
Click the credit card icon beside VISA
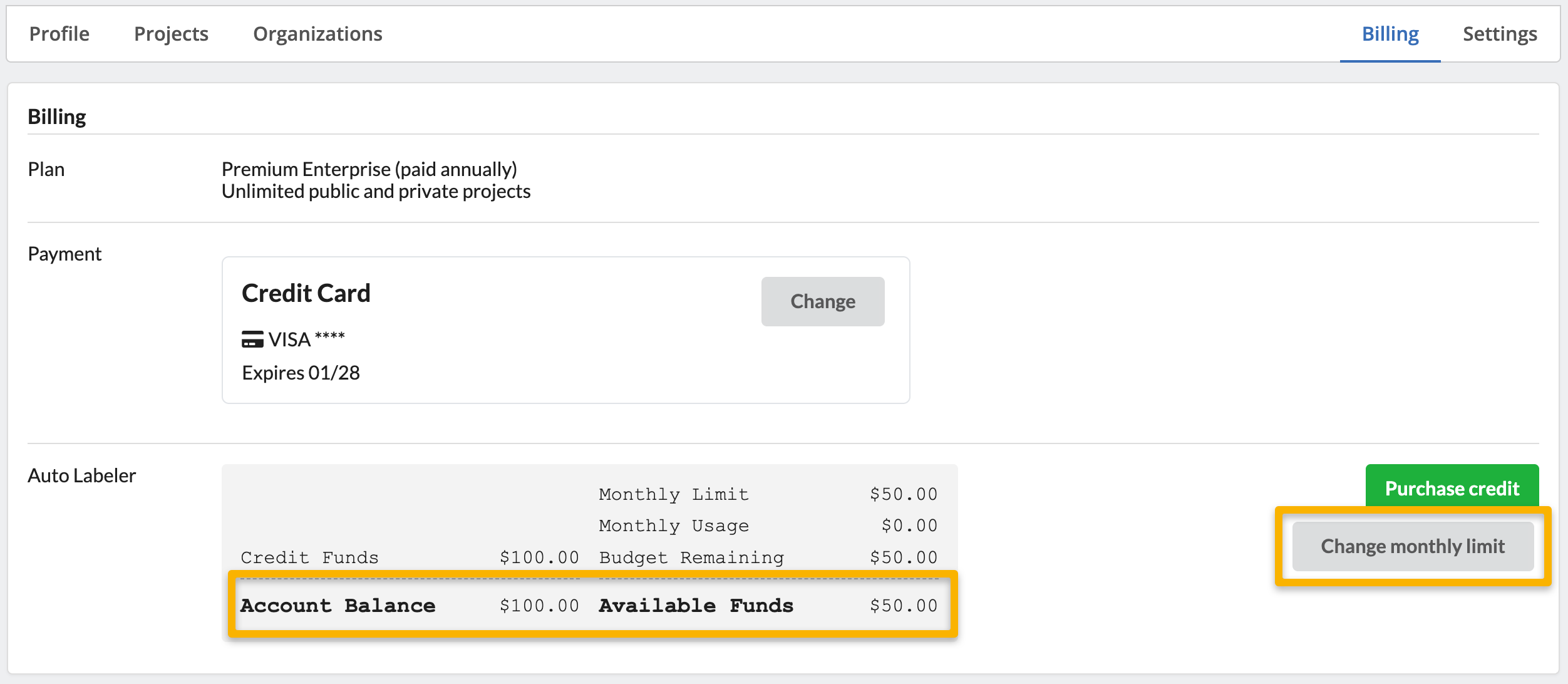point(252,339)
